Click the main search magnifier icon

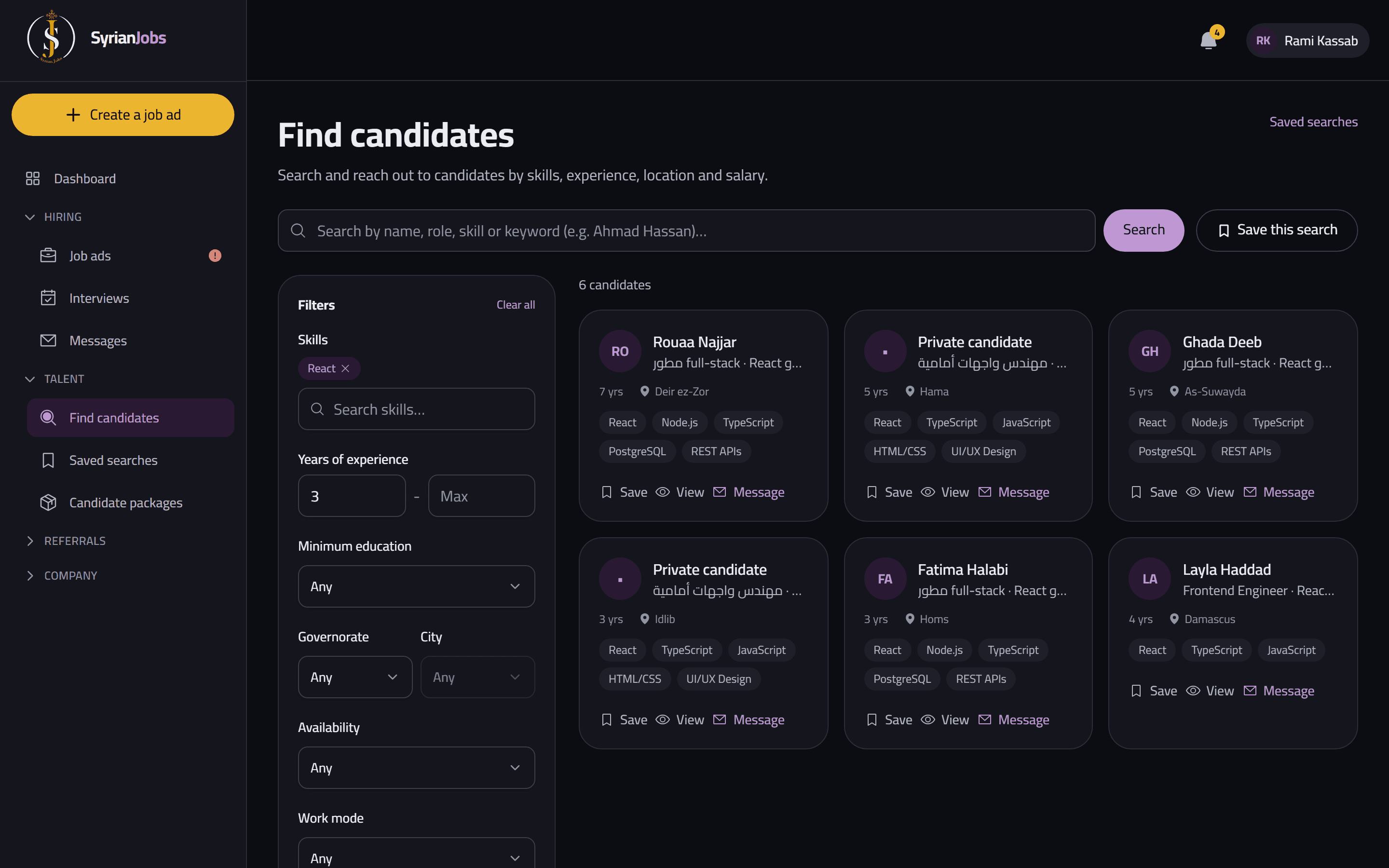pyautogui.click(x=298, y=231)
